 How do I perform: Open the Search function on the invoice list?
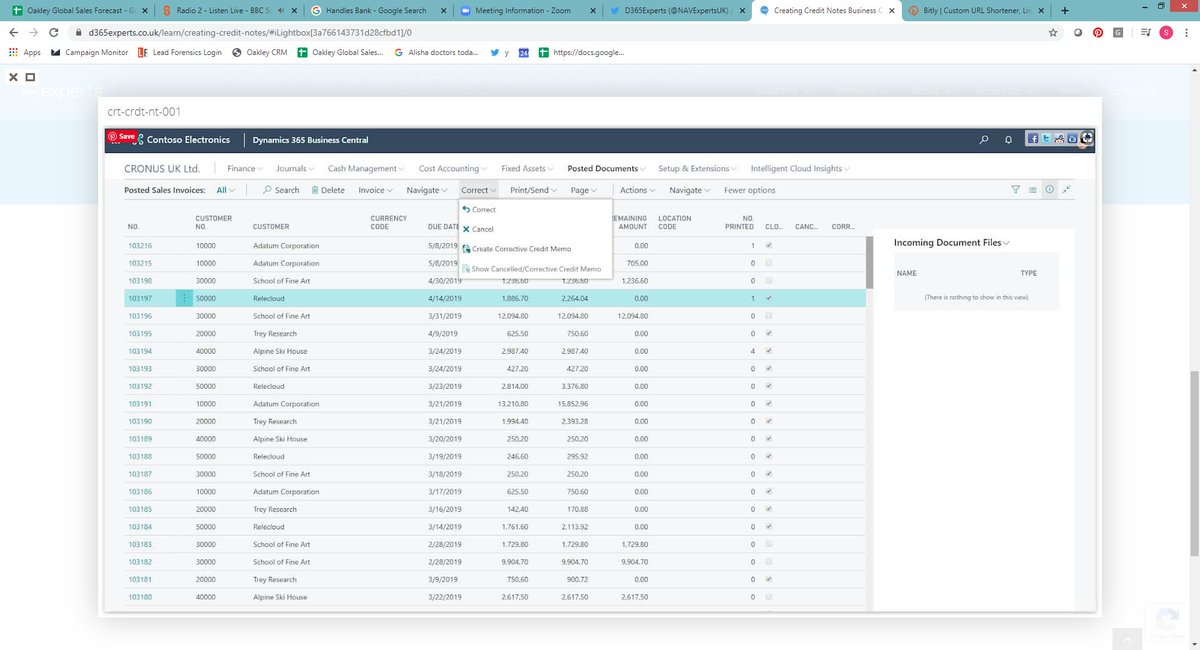pos(284,189)
